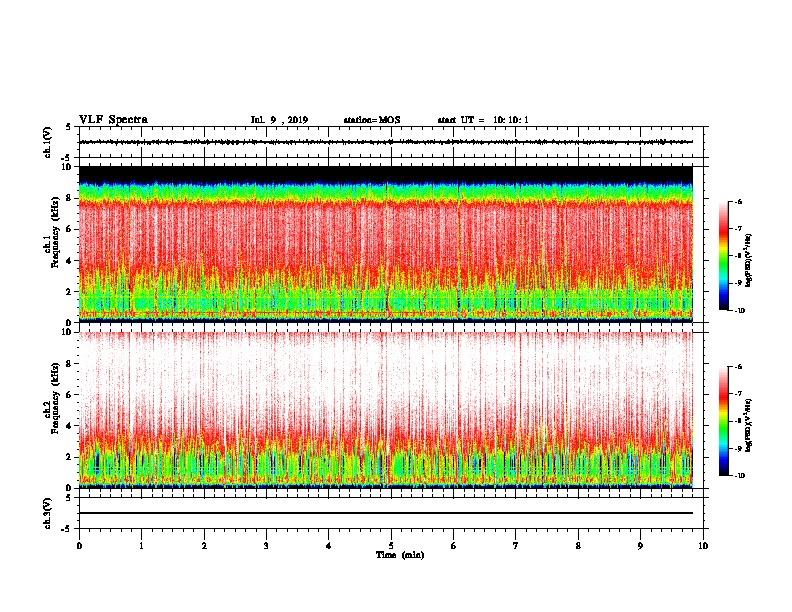Click the "-10" label on ch.1 colorbar
The image size is (792, 612).
tap(739, 311)
